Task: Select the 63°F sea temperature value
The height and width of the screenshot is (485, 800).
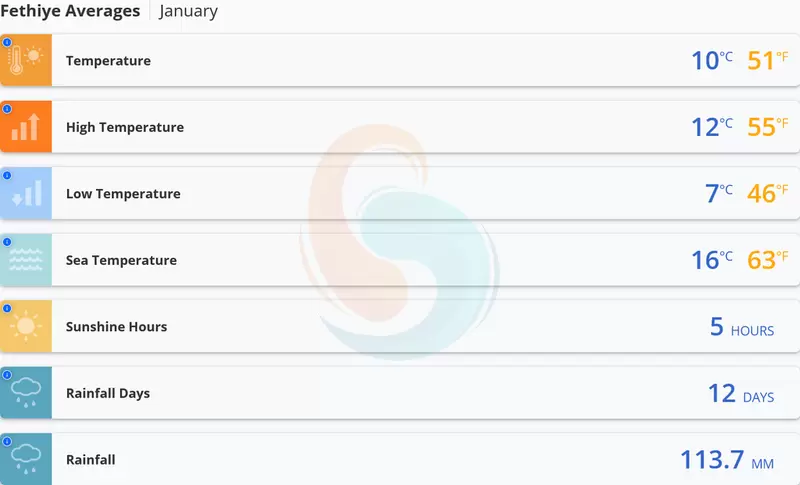Action: 767,260
